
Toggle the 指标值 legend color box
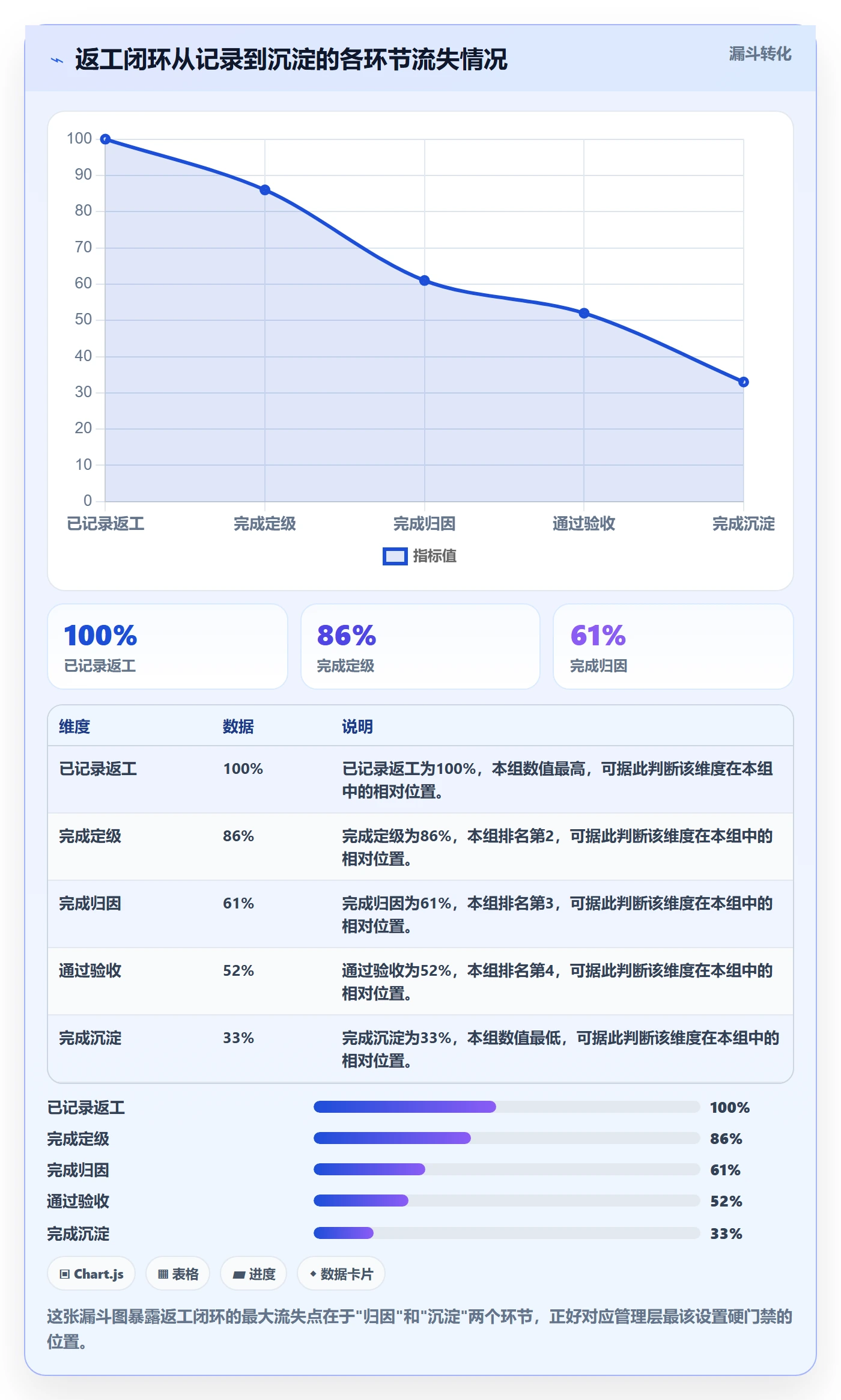coord(395,556)
